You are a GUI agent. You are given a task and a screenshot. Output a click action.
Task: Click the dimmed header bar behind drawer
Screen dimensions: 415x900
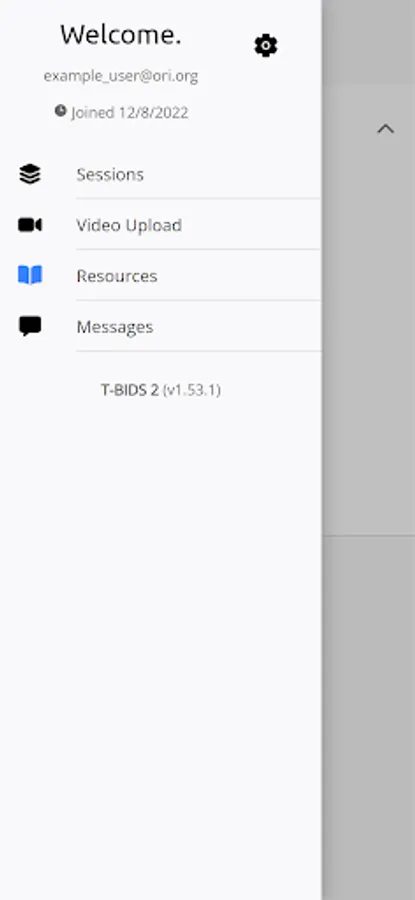point(369,41)
